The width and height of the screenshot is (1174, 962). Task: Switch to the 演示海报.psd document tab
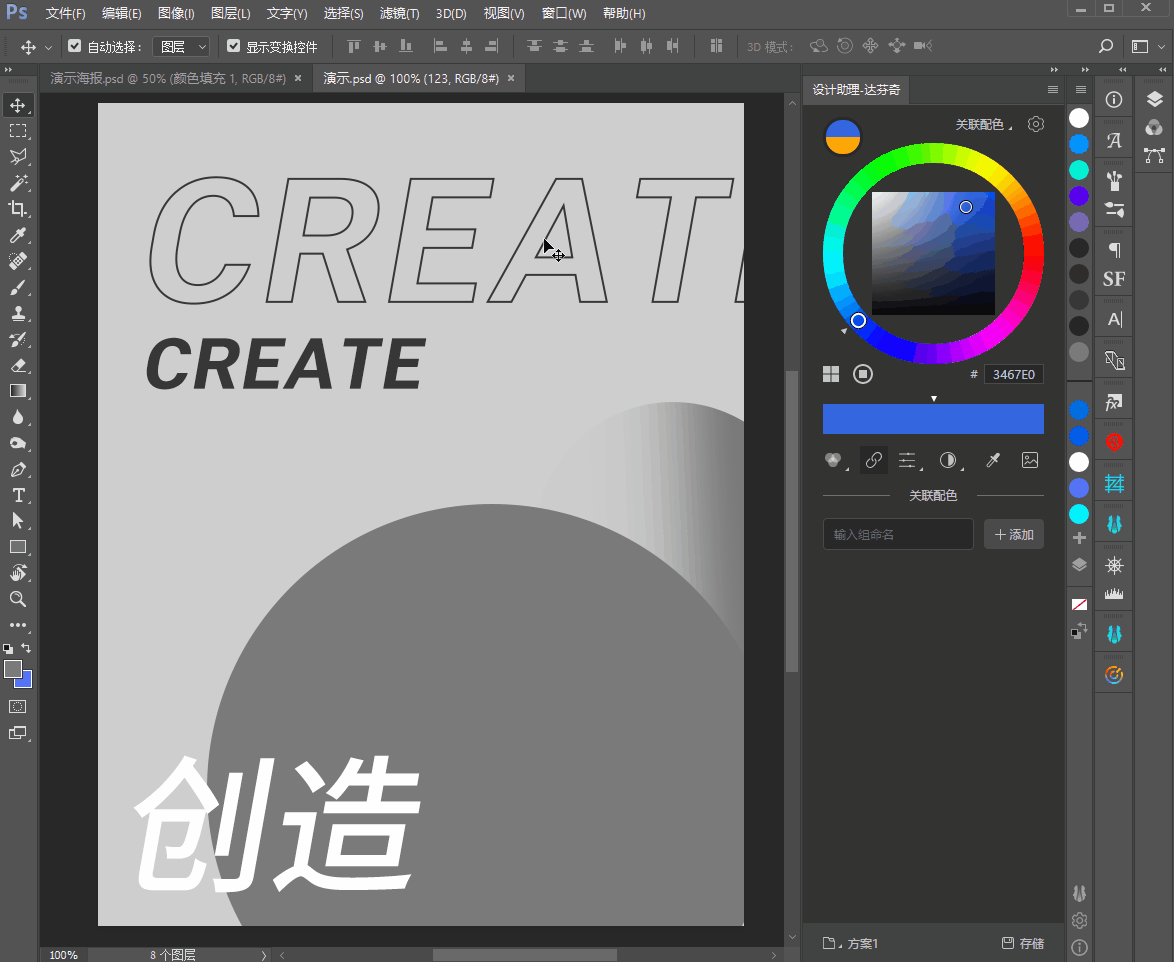click(168, 79)
